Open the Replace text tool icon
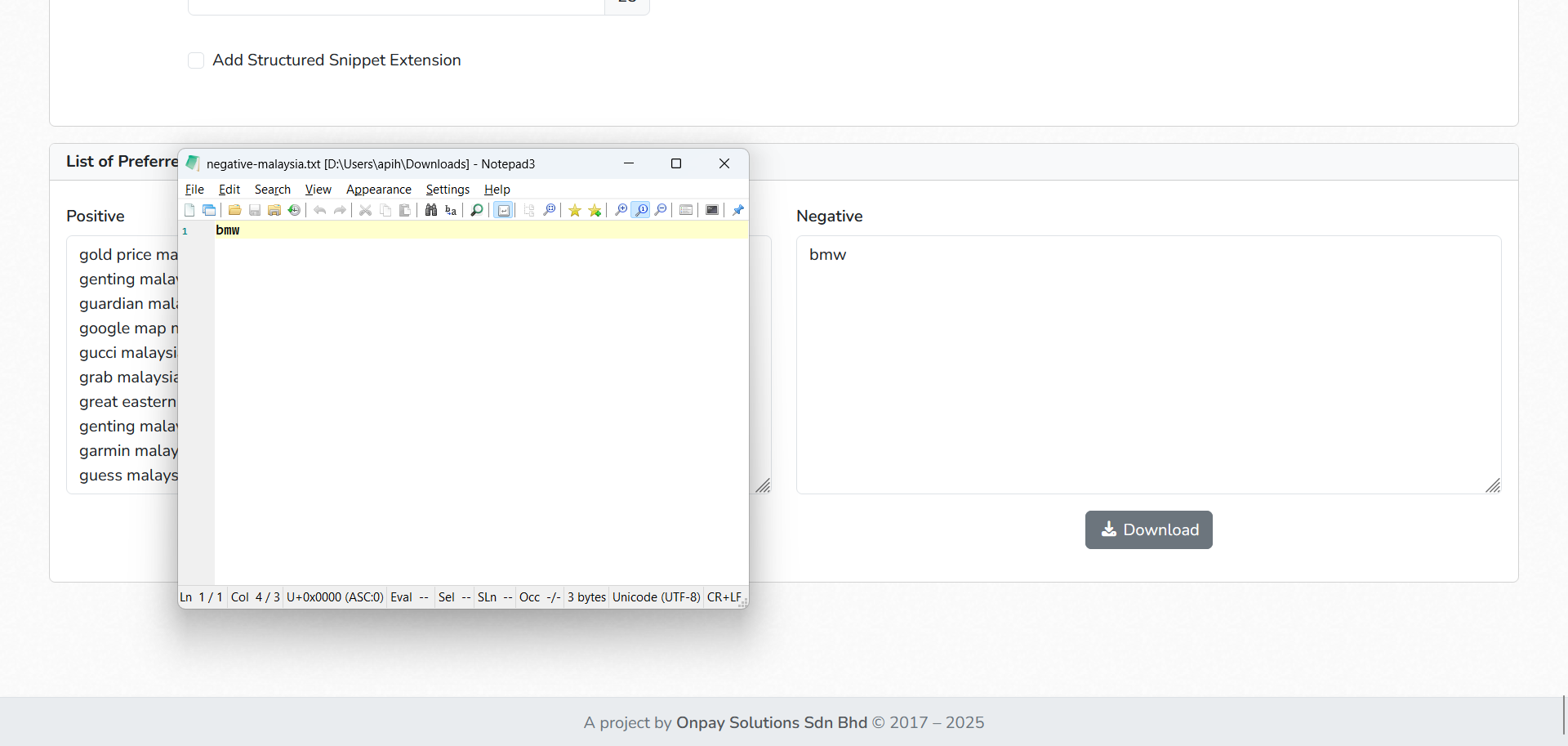The image size is (1568, 746). pyautogui.click(x=451, y=211)
